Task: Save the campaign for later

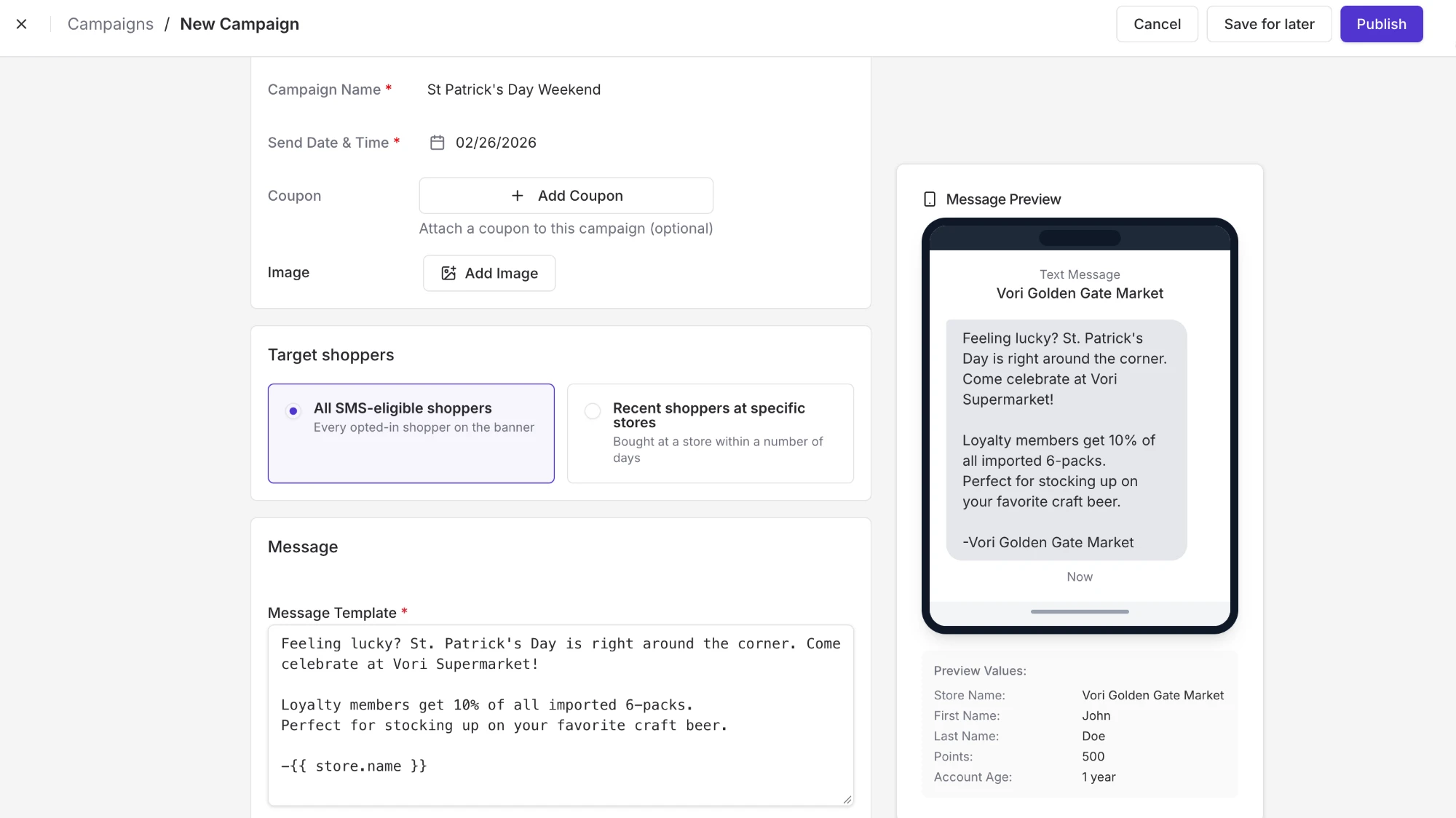Action: [x=1269, y=24]
